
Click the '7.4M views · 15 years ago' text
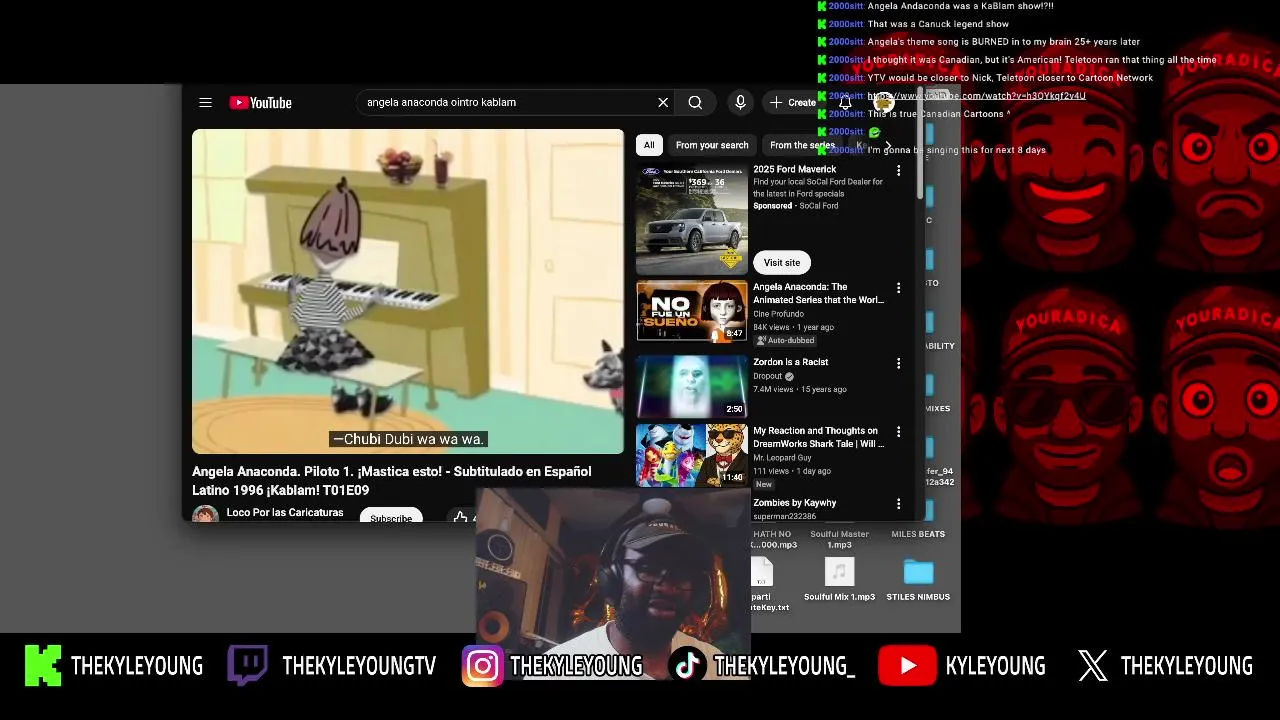[x=800, y=389]
